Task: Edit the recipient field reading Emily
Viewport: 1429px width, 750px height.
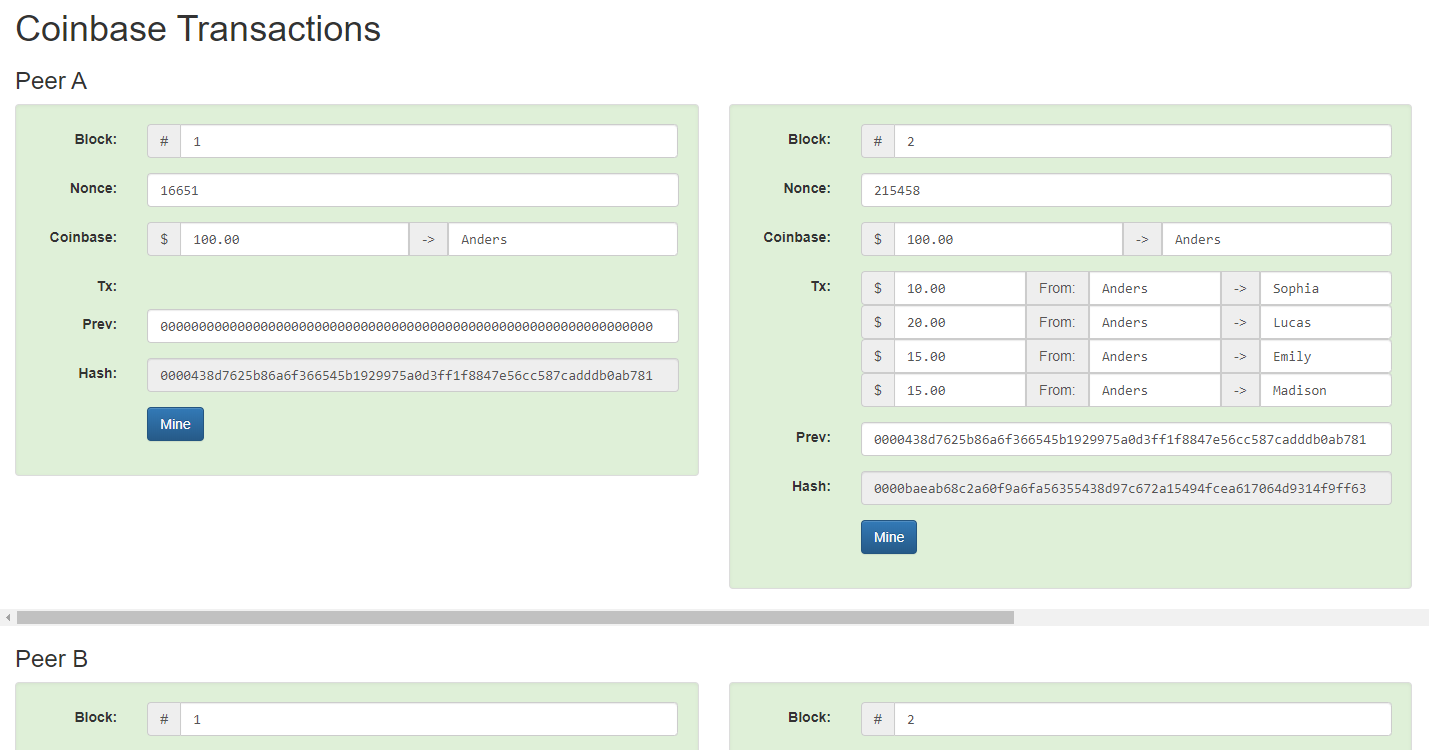Action: click(1326, 356)
